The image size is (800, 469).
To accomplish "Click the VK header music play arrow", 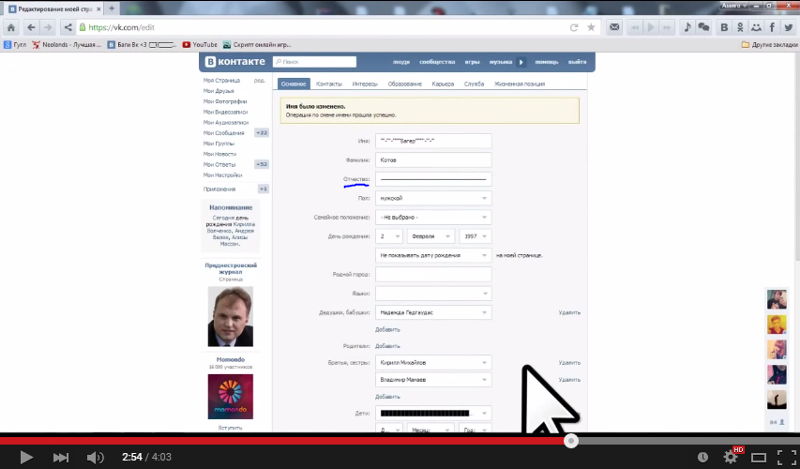I will [x=521, y=62].
